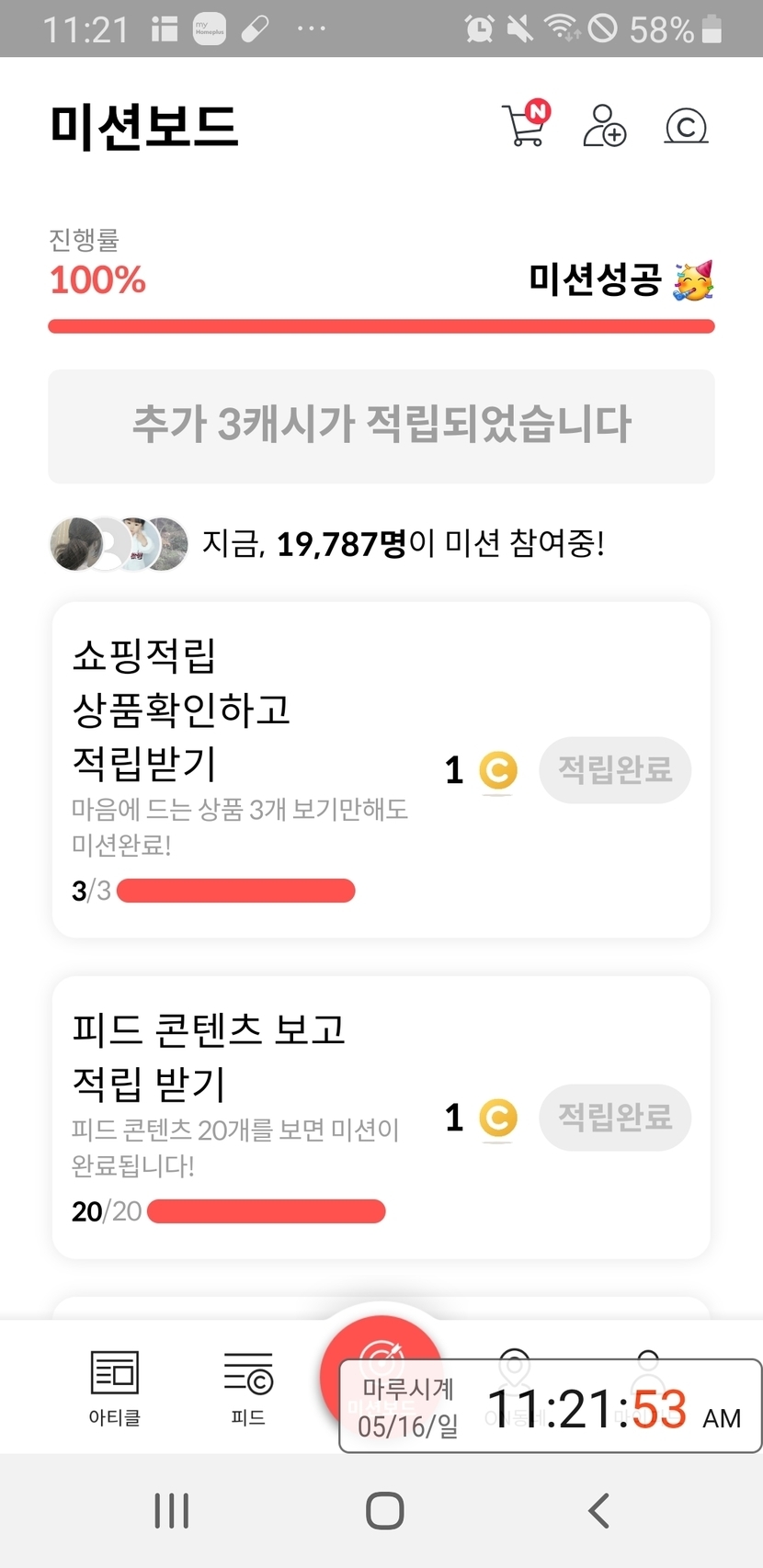The width and height of the screenshot is (763, 1568).
Task: Tap the 마루시계 floating clock widget
Action: click(551, 1406)
